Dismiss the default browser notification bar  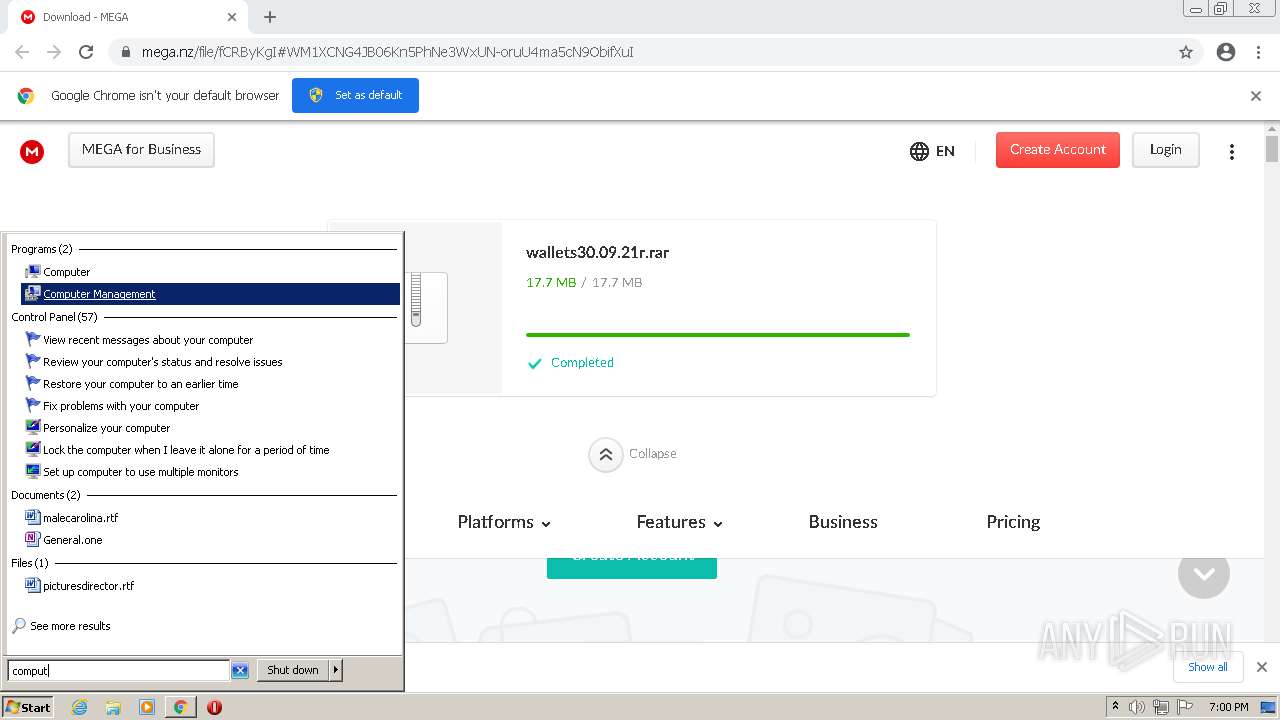[x=1256, y=96]
